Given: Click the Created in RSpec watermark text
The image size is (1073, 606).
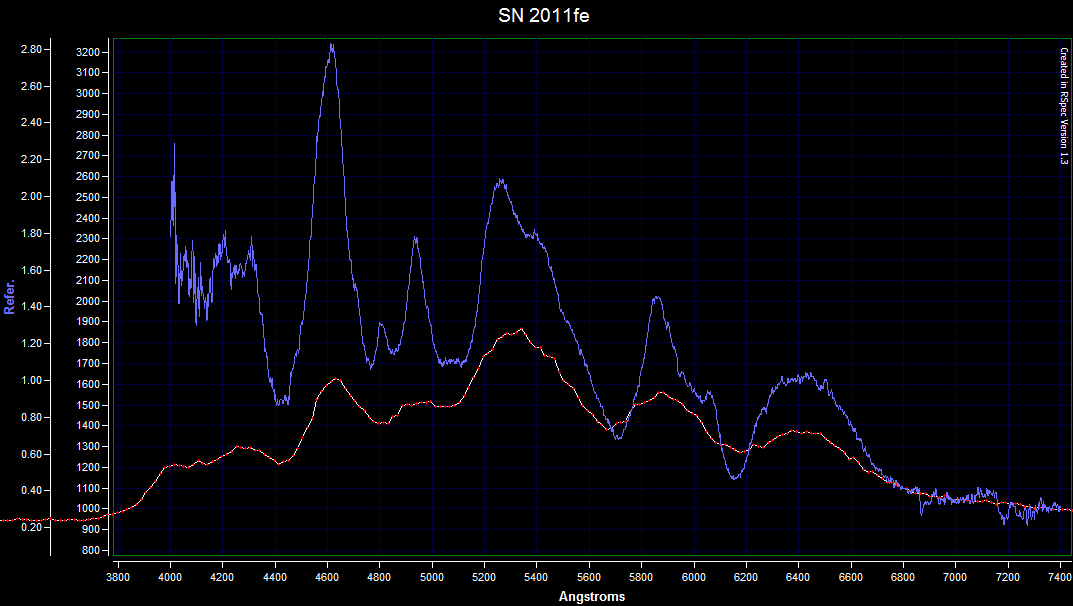Looking at the screenshot, I should [x=1064, y=106].
